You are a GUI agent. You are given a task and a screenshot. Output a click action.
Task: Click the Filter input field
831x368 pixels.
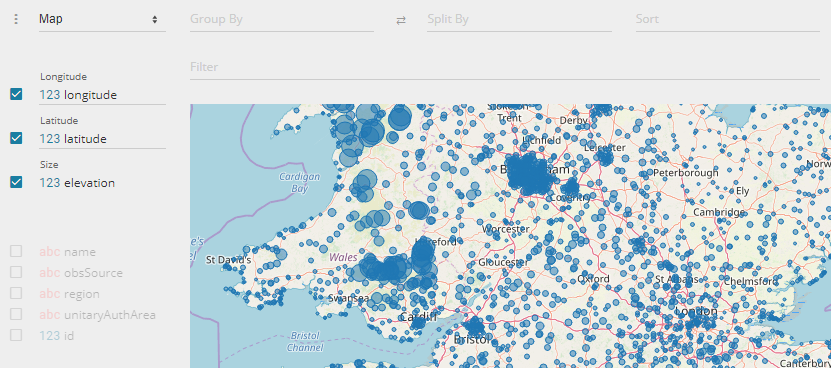[x=505, y=67]
